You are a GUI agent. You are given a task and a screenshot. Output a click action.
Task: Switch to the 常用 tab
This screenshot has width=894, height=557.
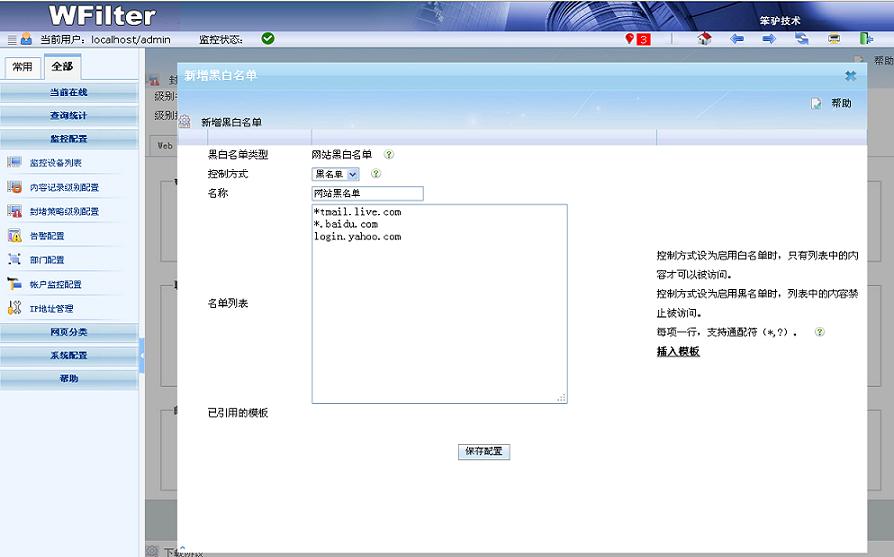point(22,67)
